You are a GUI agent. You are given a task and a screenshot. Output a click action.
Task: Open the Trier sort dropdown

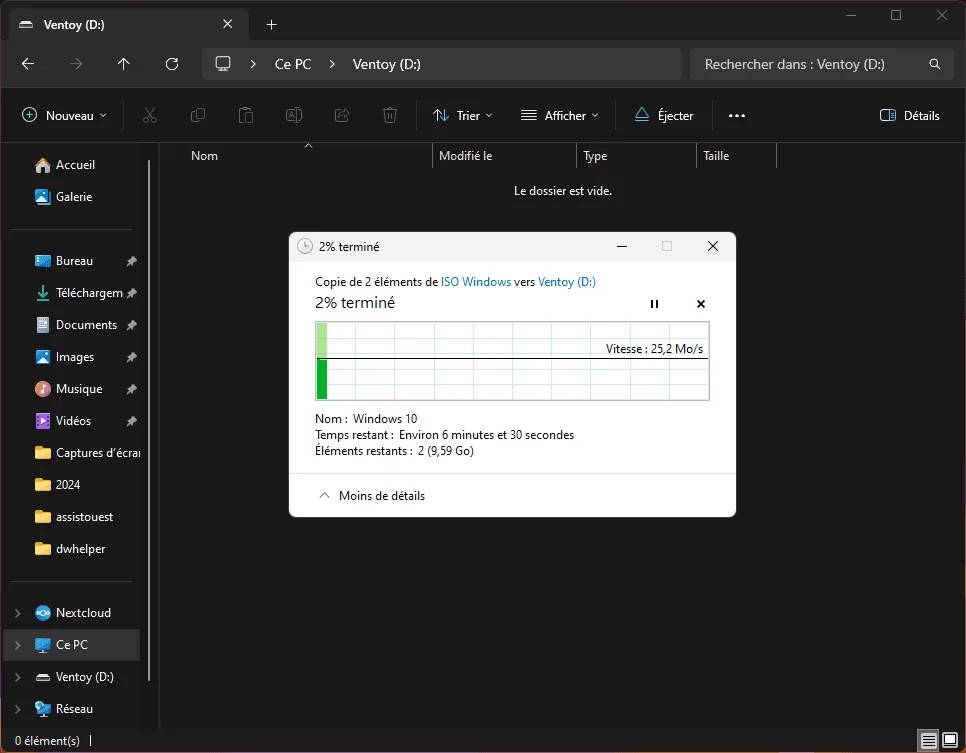(463, 115)
